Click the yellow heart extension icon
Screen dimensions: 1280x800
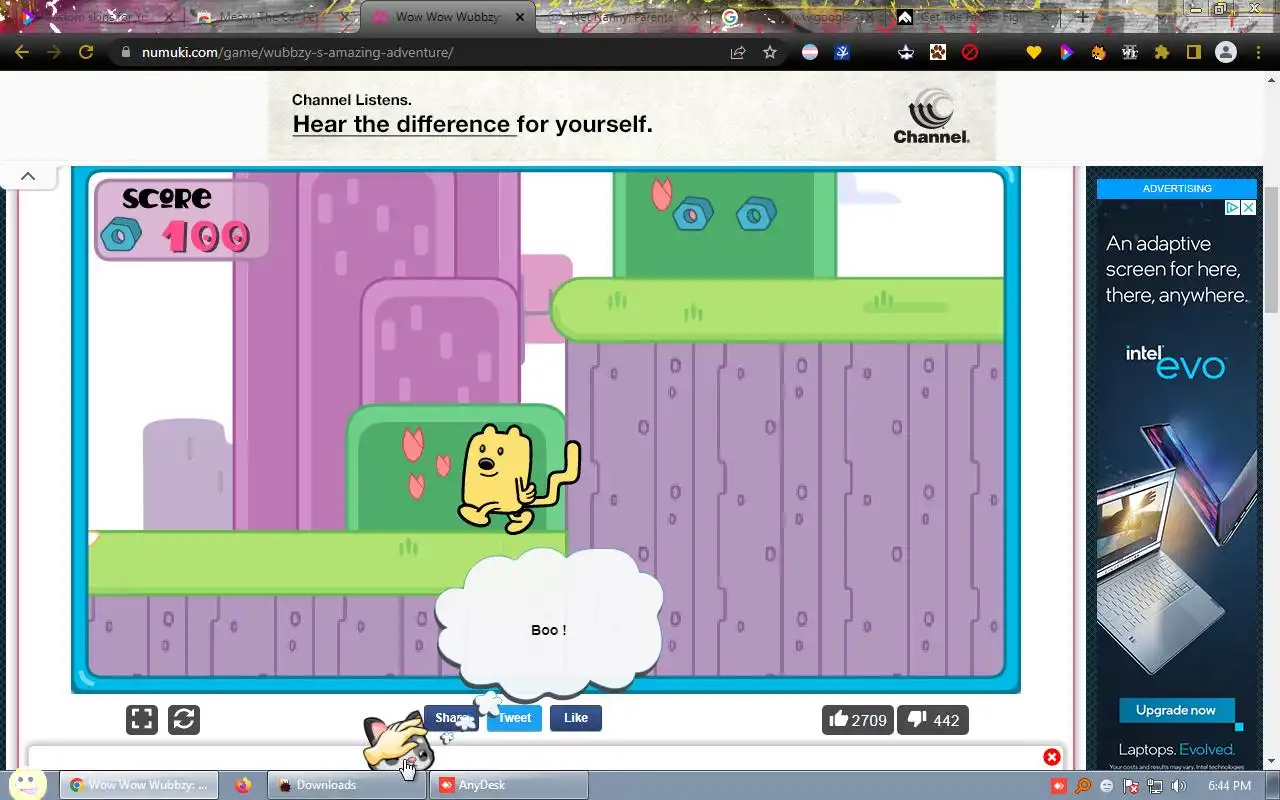click(x=1034, y=52)
